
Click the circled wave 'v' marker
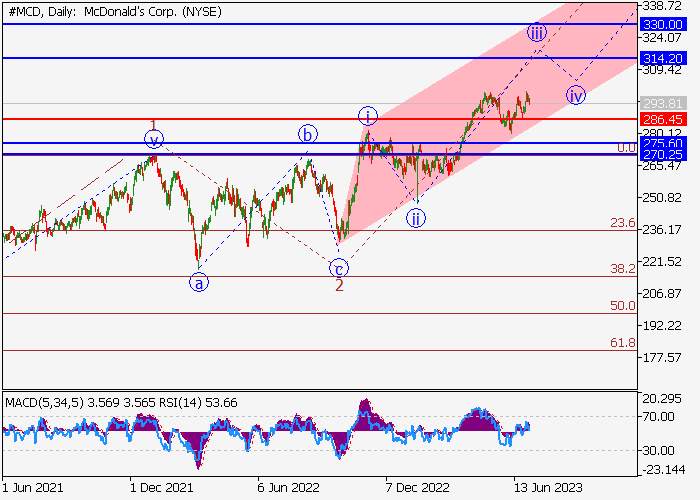pos(154,141)
